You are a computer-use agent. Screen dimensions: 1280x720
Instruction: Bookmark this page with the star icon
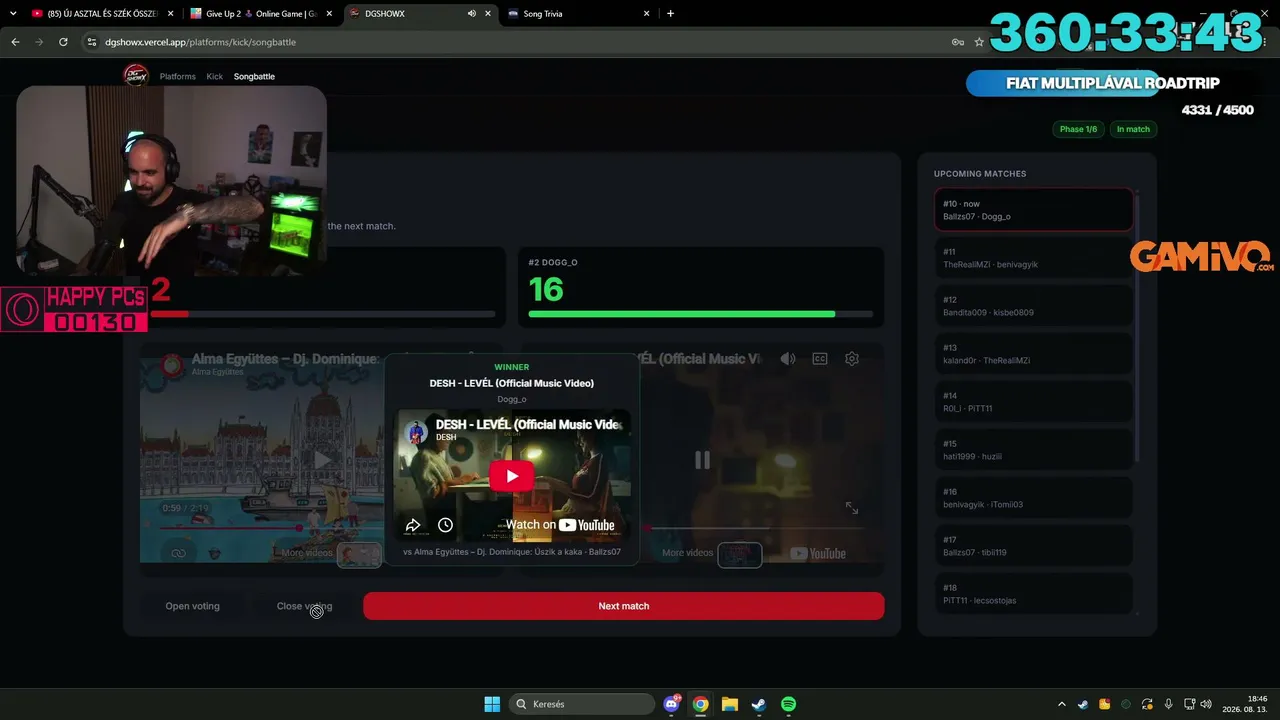coord(979,42)
